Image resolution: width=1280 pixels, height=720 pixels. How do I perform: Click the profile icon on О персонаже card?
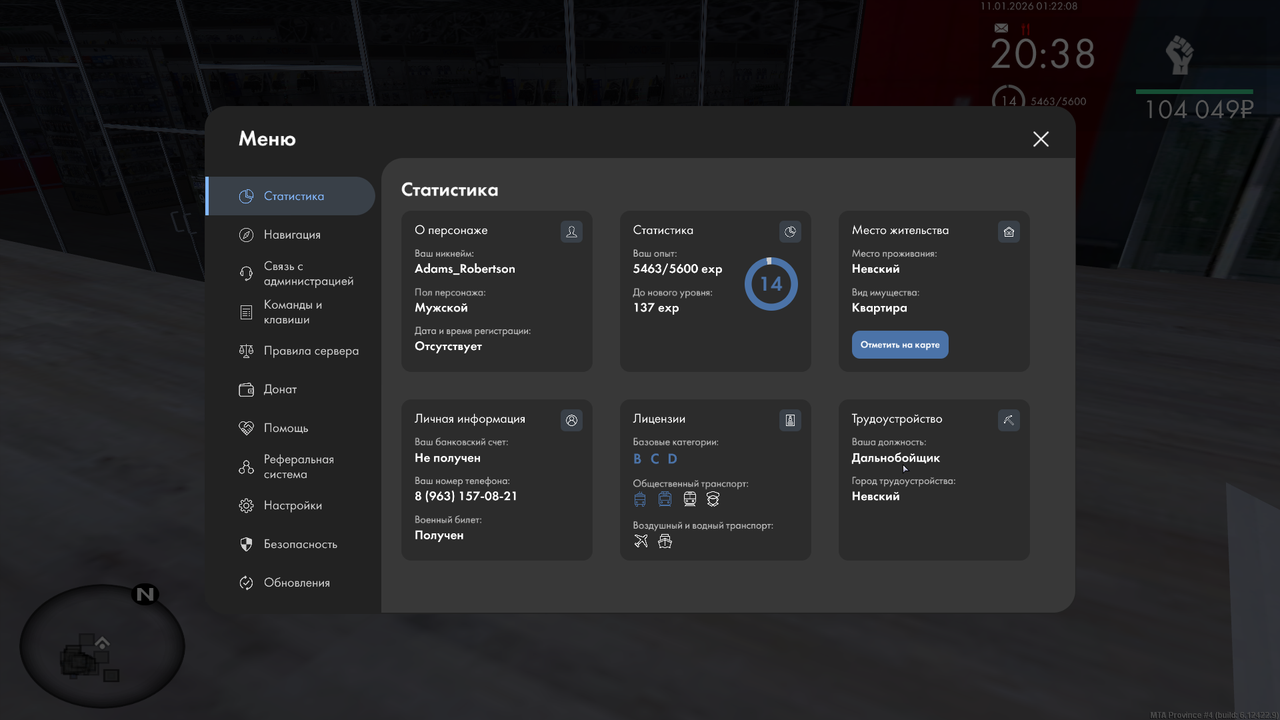click(571, 232)
